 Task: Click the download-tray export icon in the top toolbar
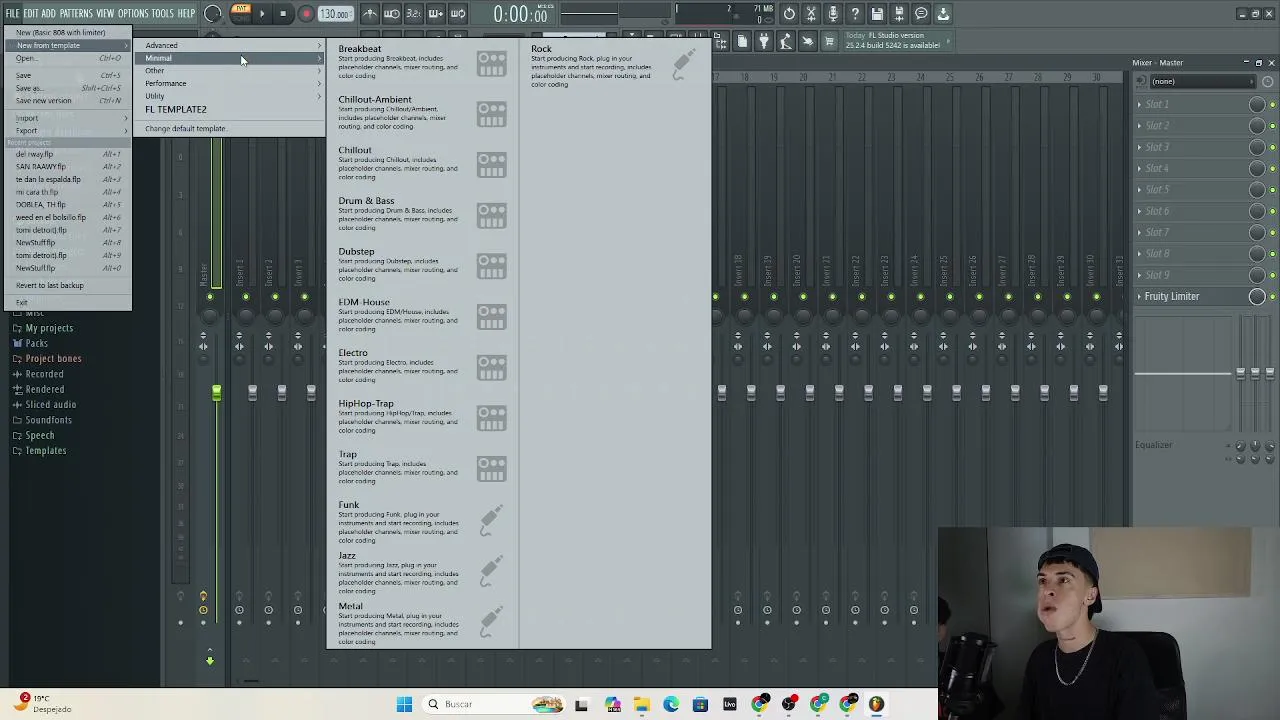point(943,14)
